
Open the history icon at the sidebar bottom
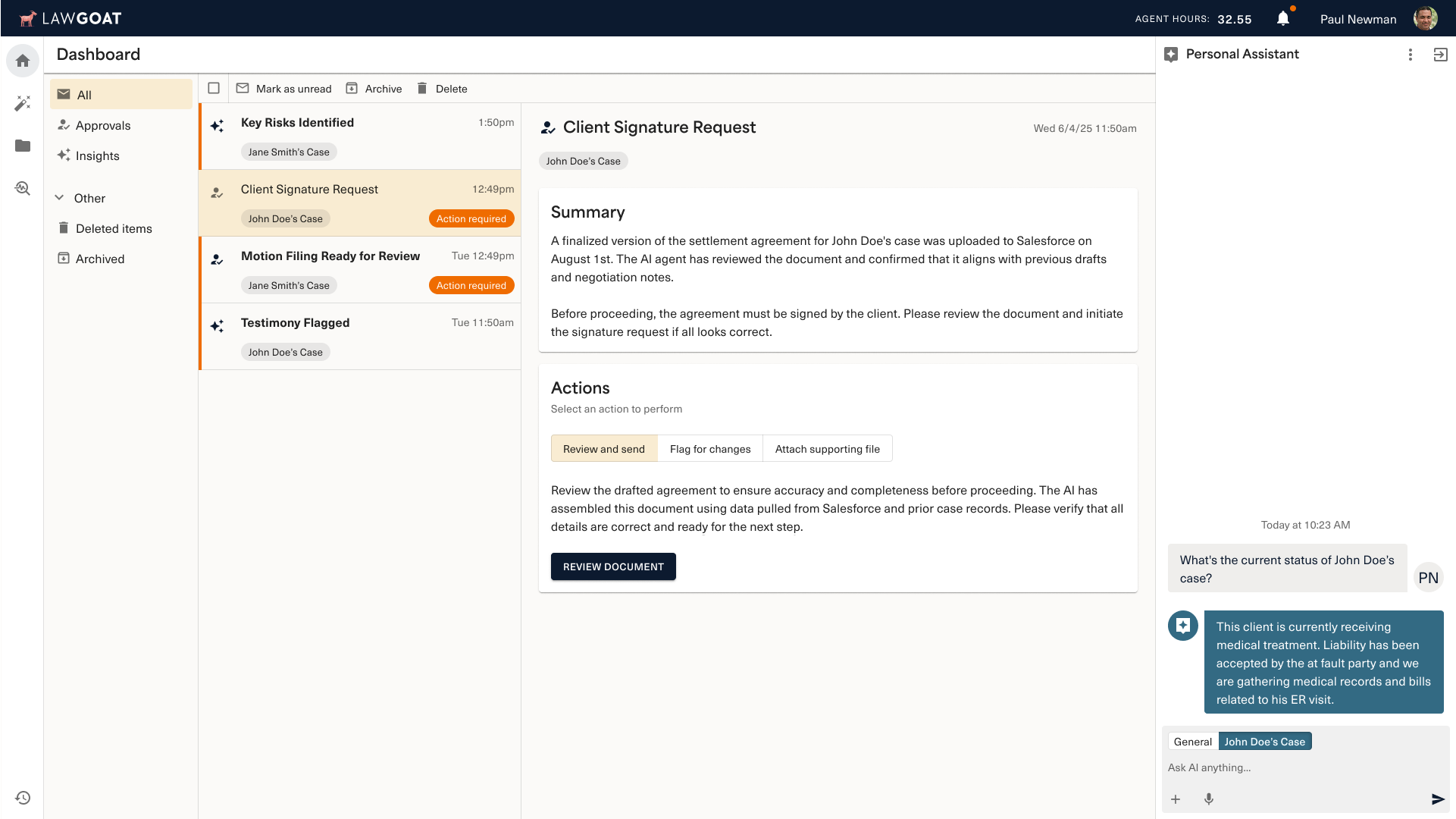[22, 797]
